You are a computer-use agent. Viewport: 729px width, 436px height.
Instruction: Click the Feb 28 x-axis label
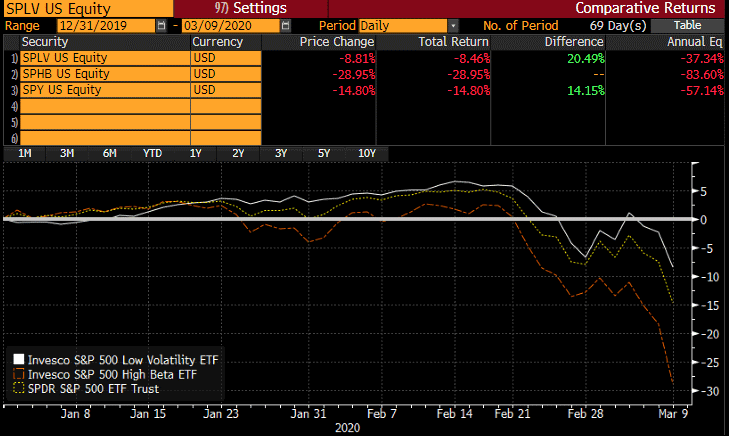pyautogui.click(x=585, y=413)
